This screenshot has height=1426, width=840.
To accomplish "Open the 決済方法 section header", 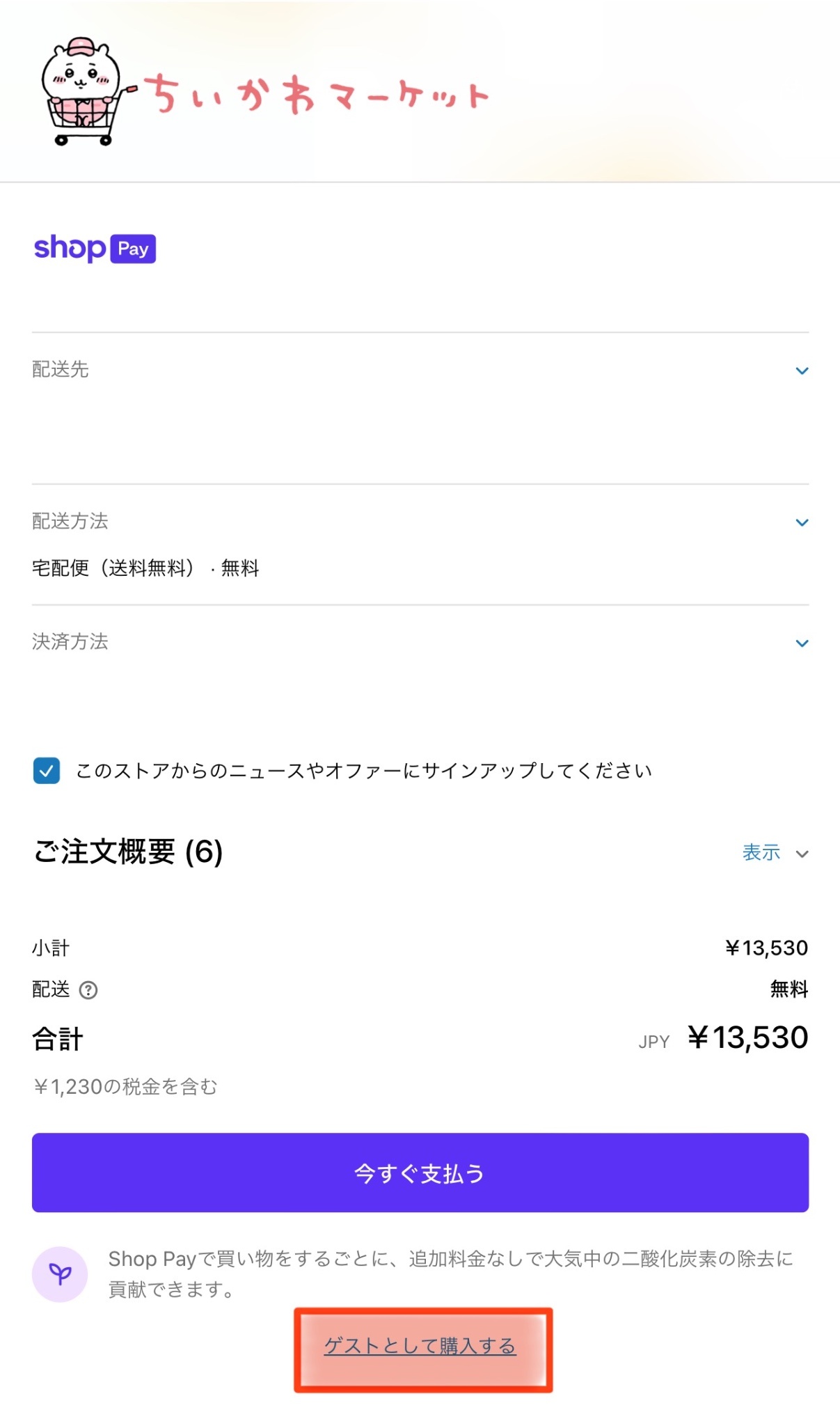I will [420, 642].
